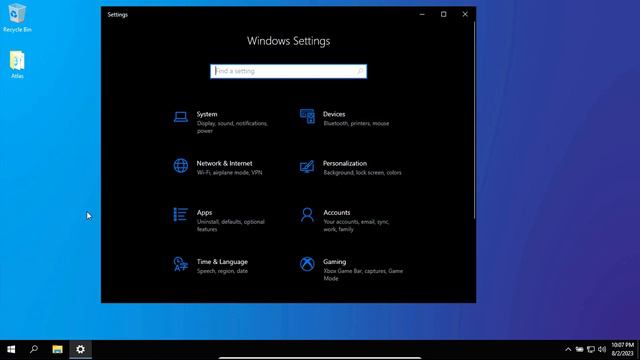This screenshot has width=640, height=360.
Task: Click the Network & Internet globe icon
Action: click(181, 166)
